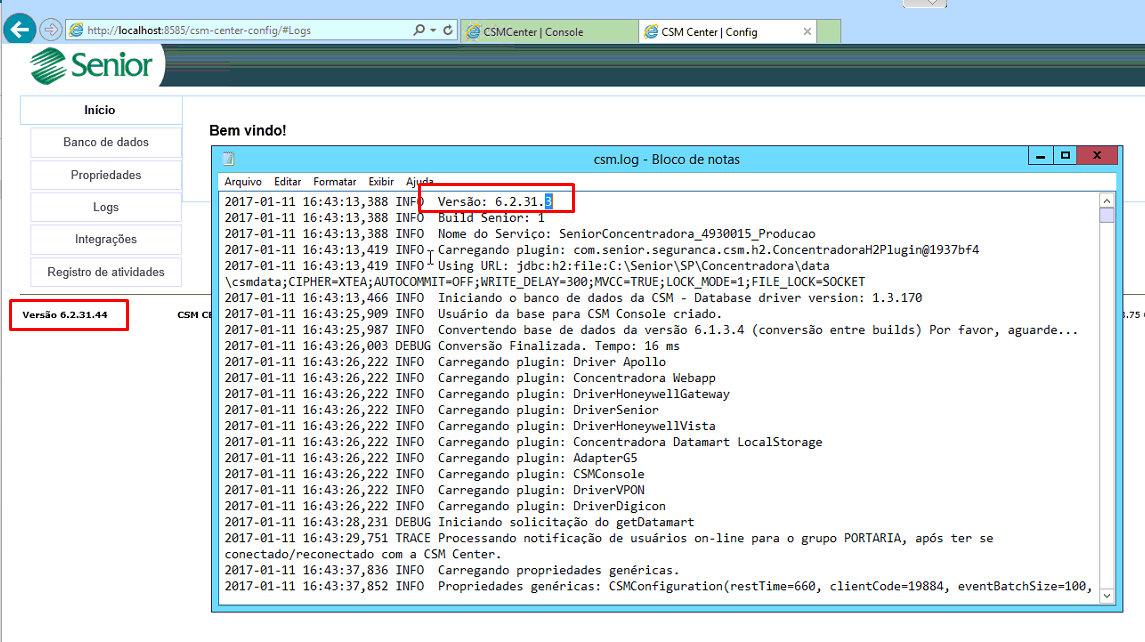Screen dimensions: 1145x642
Task: Click the Senior logo
Action: pos(91,65)
